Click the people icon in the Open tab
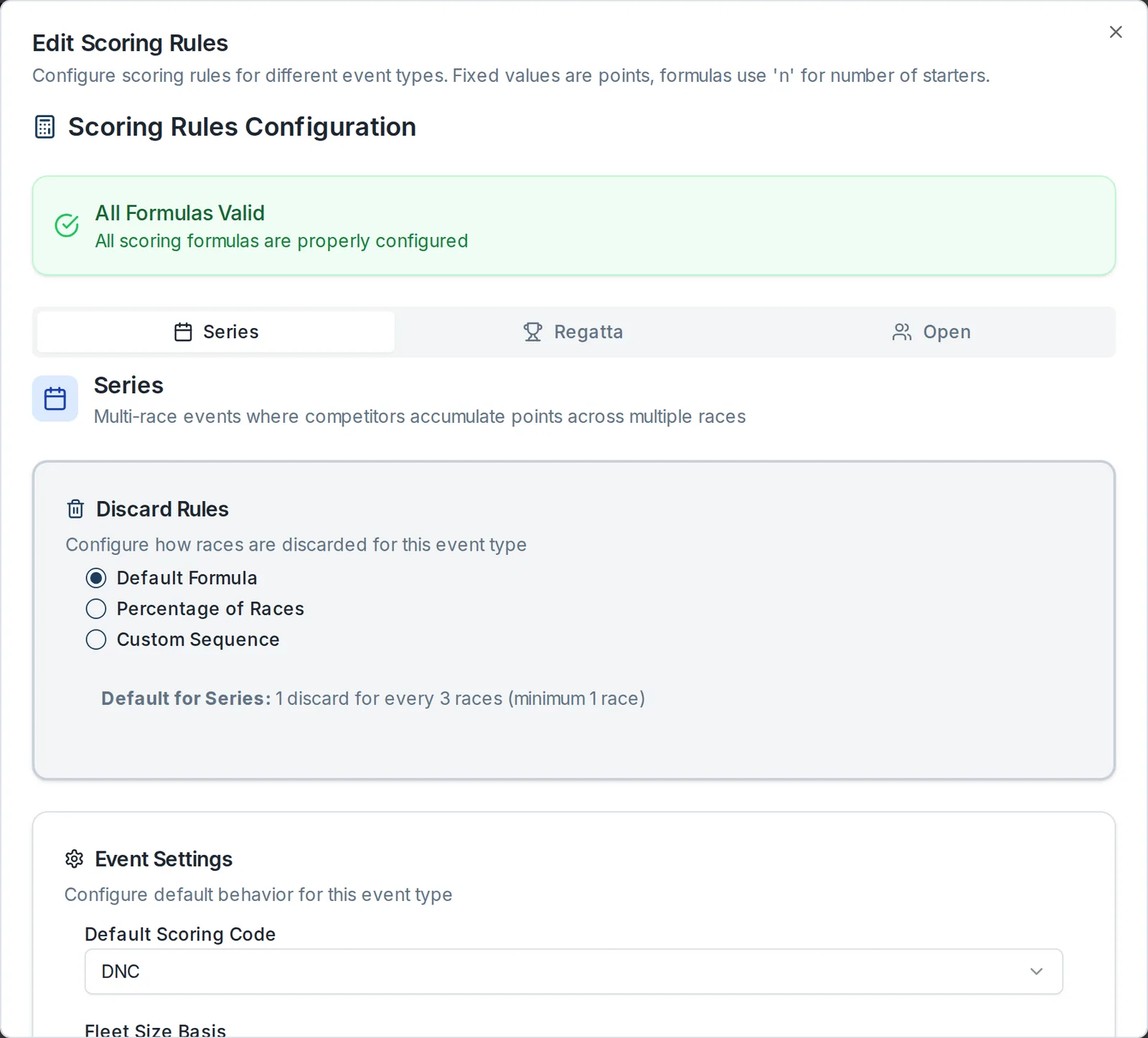This screenshot has width=1148, height=1038. [x=902, y=332]
